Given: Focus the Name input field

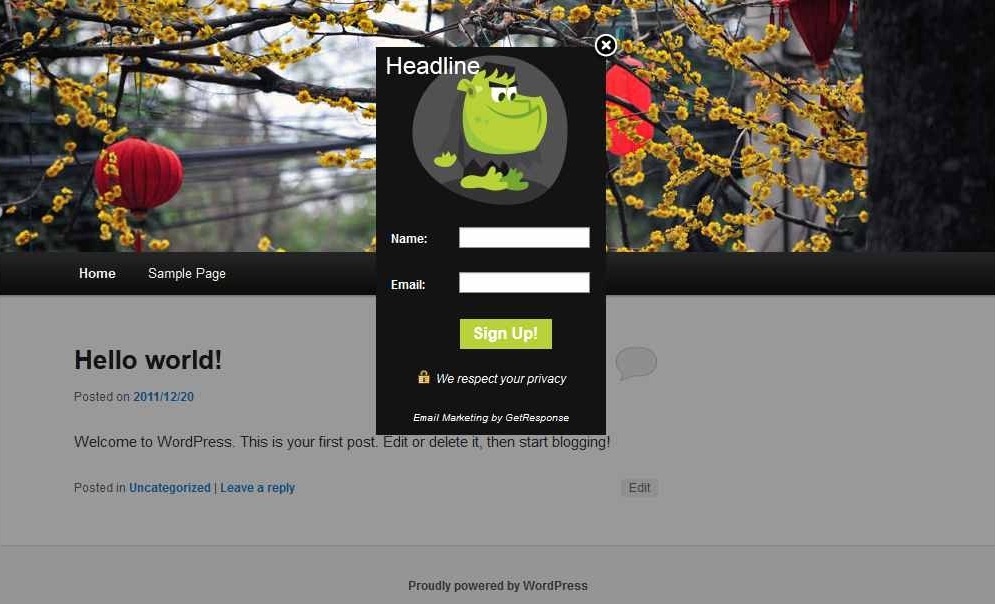Looking at the screenshot, I should (524, 237).
